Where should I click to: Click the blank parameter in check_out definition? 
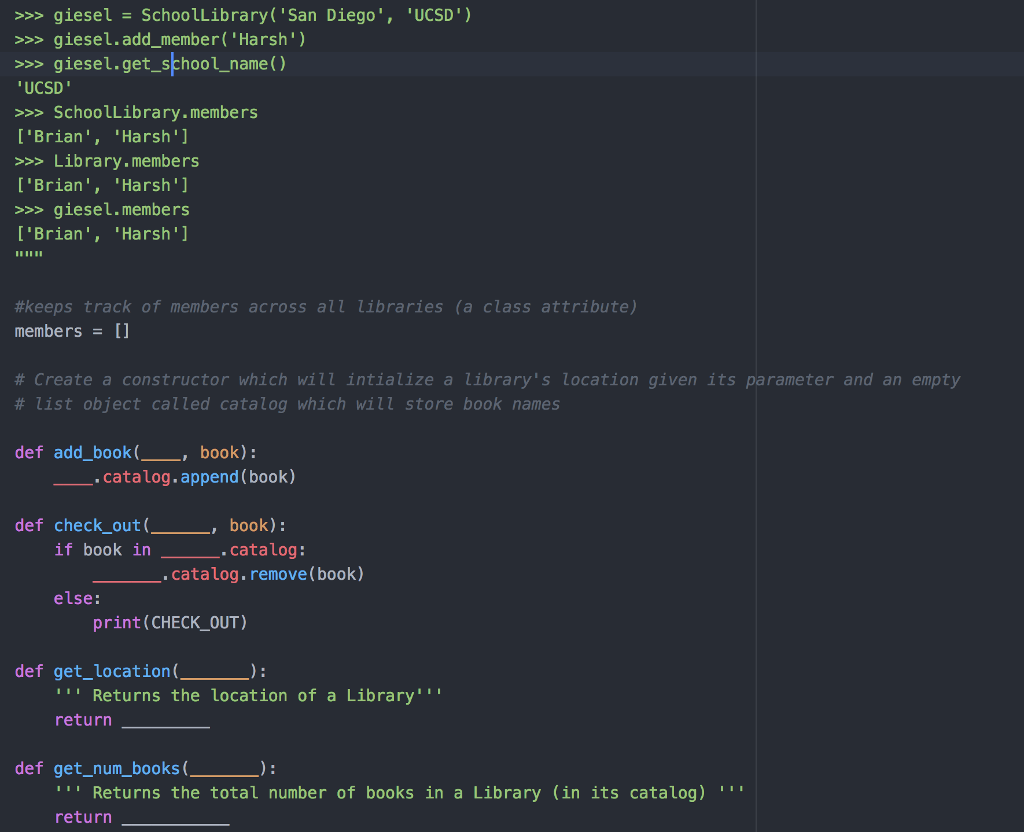[180, 526]
